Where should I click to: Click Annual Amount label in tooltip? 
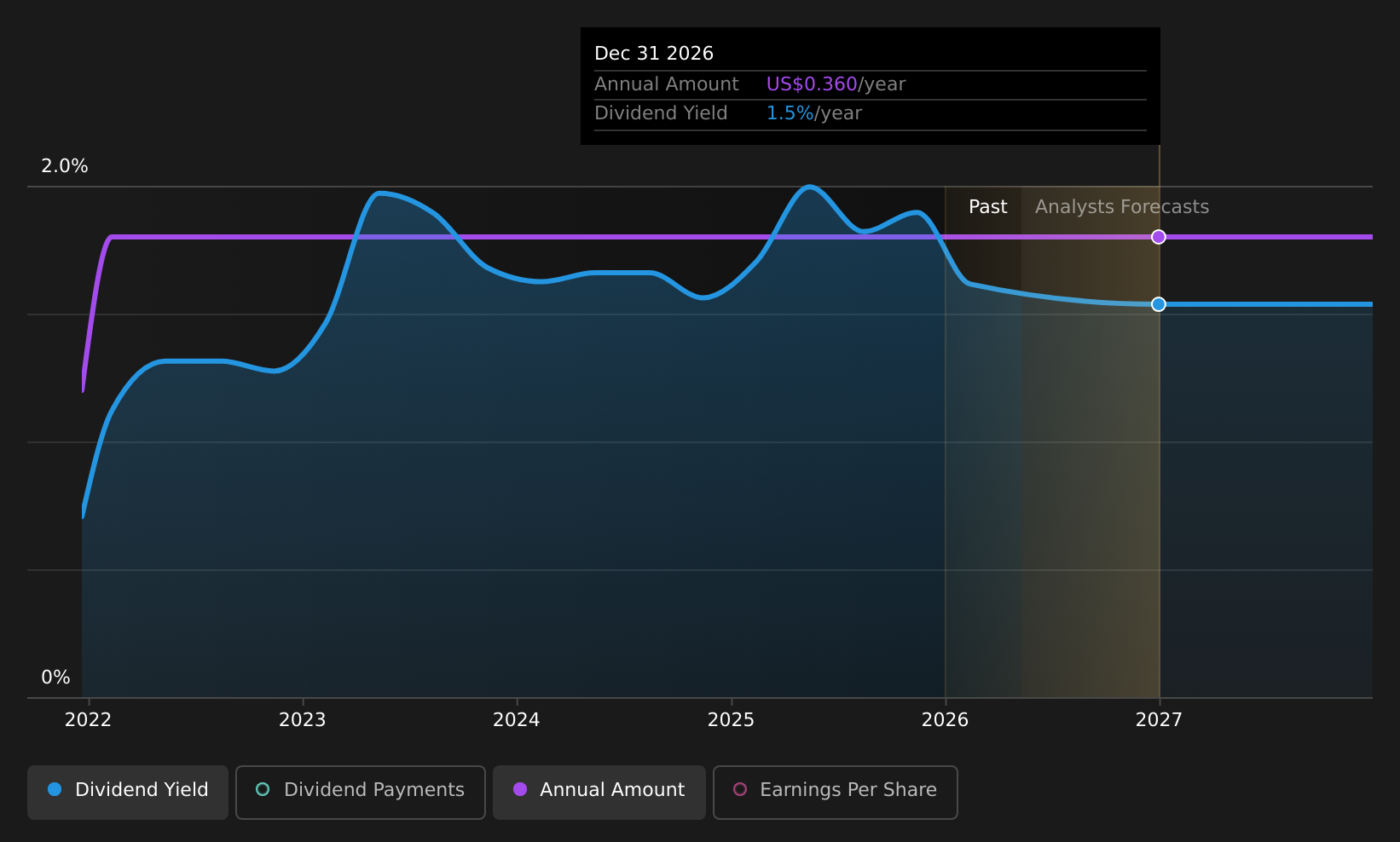click(x=667, y=84)
